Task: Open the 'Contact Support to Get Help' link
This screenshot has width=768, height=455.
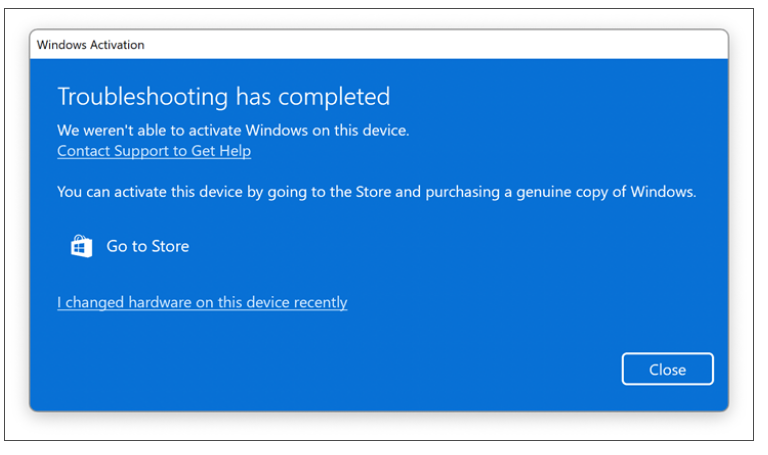Action: (154, 151)
